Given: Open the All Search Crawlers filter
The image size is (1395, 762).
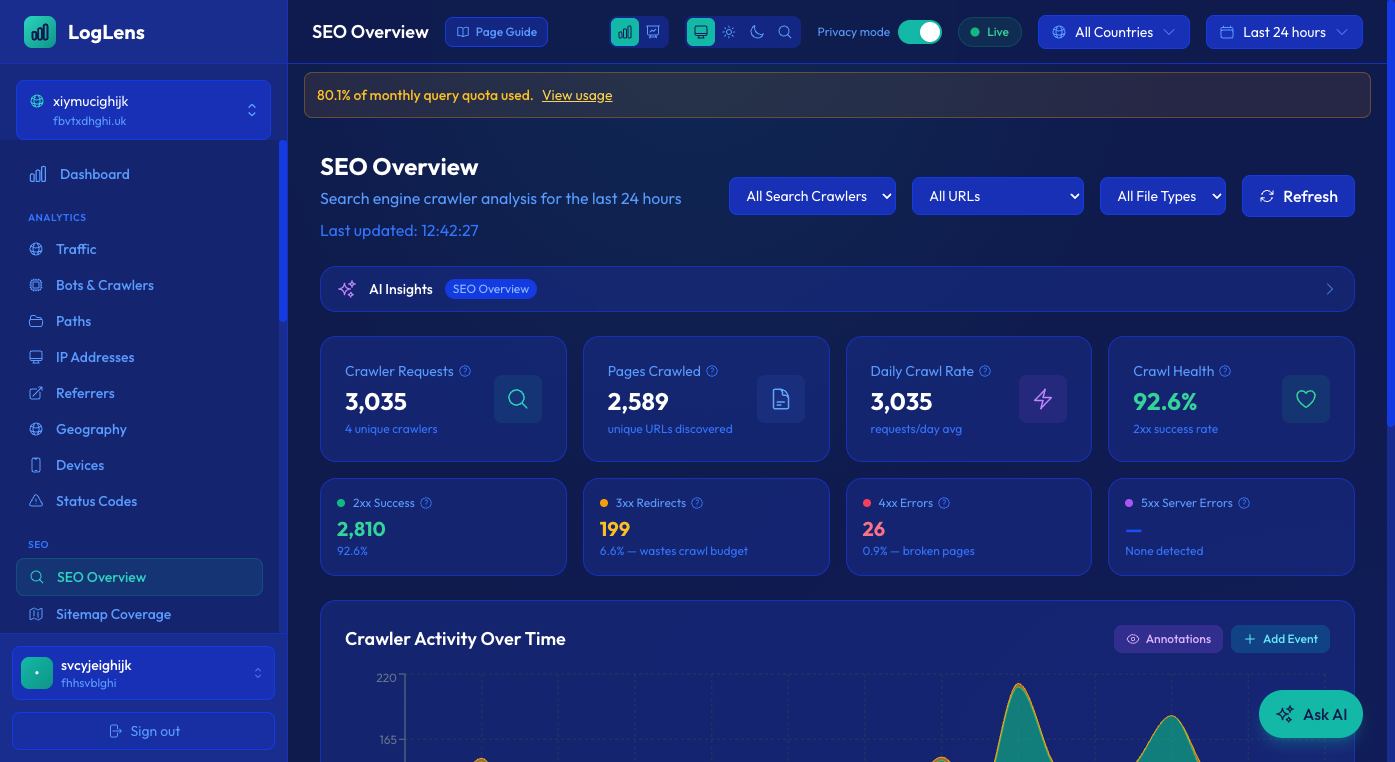Looking at the screenshot, I should (813, 196).
